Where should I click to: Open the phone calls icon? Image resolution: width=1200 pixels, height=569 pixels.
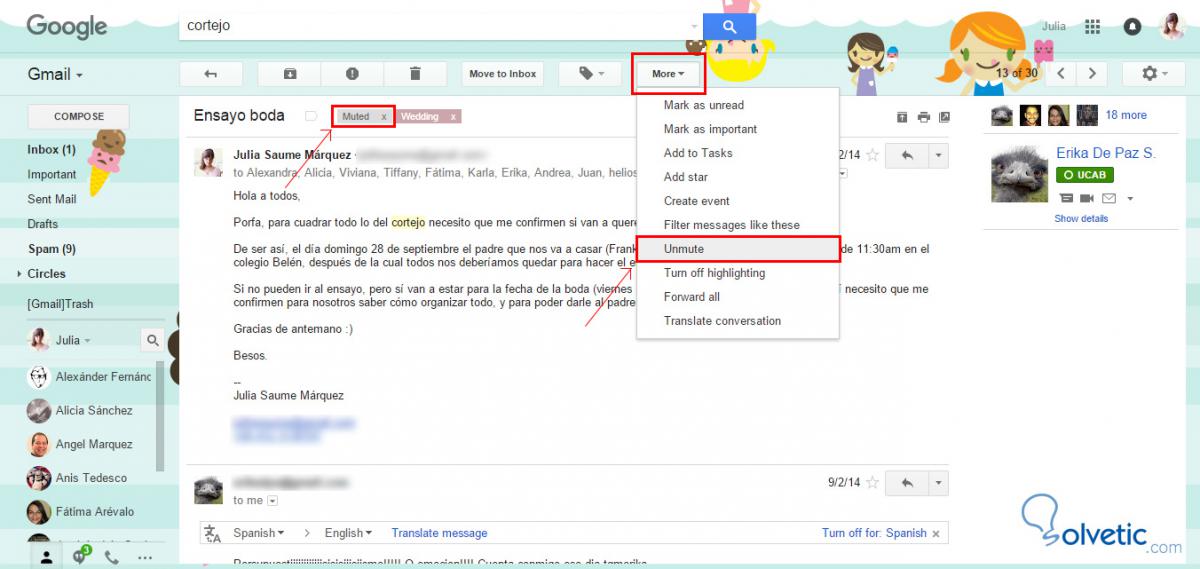pyautogui.click(x=113, y=557)
